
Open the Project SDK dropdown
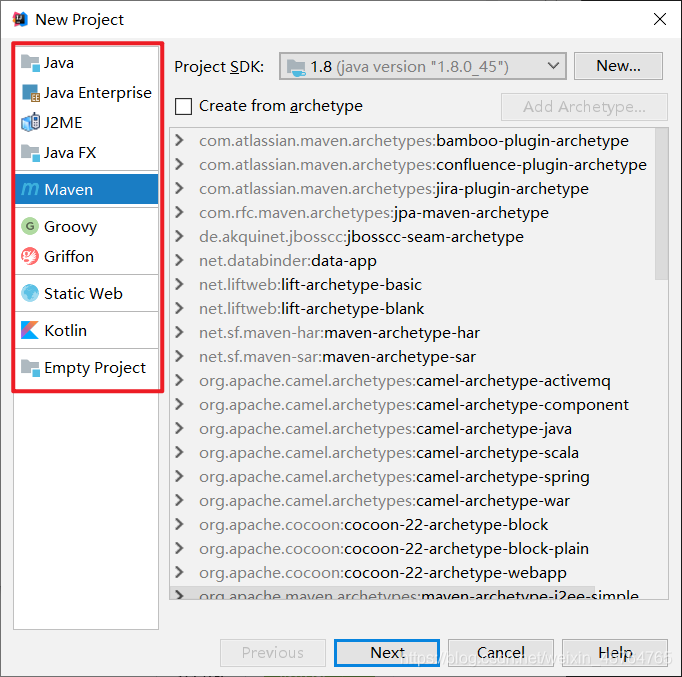coord(422,67)
